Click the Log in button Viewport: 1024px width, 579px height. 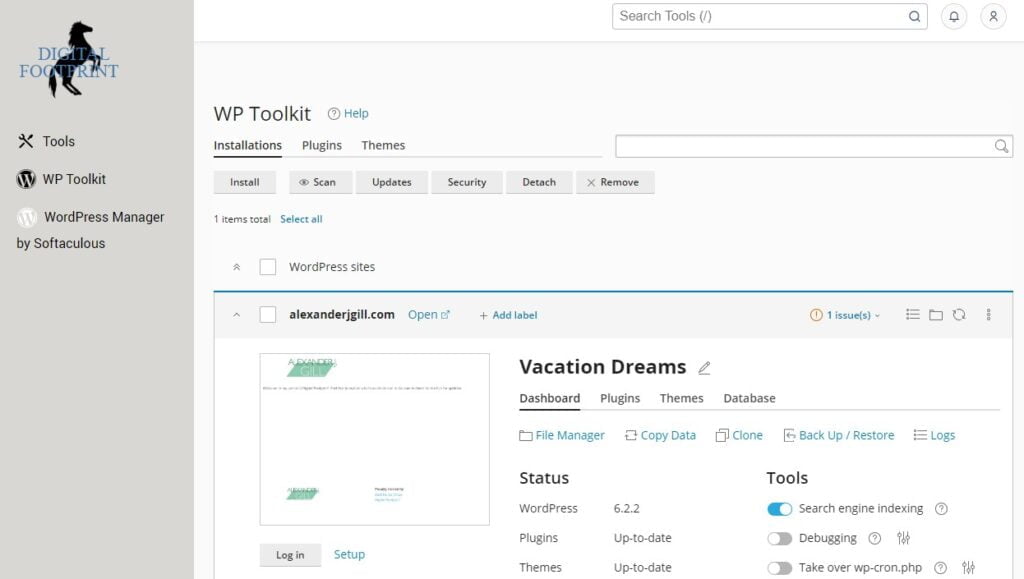[290, 555]
